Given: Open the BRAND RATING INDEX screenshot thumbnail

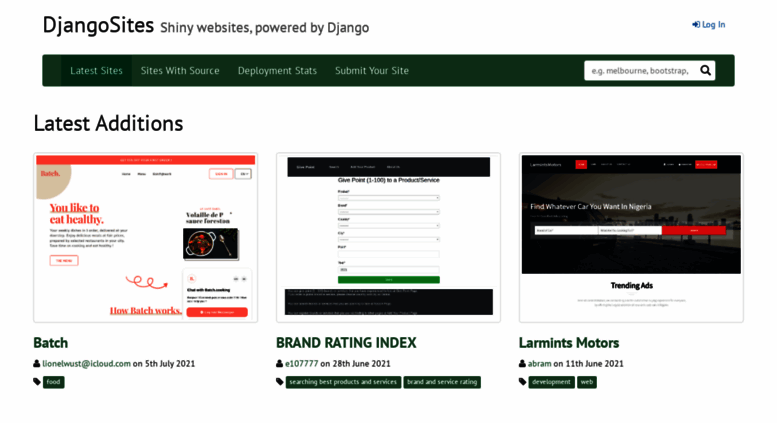Looking at the screenshot, I should 388,238.
